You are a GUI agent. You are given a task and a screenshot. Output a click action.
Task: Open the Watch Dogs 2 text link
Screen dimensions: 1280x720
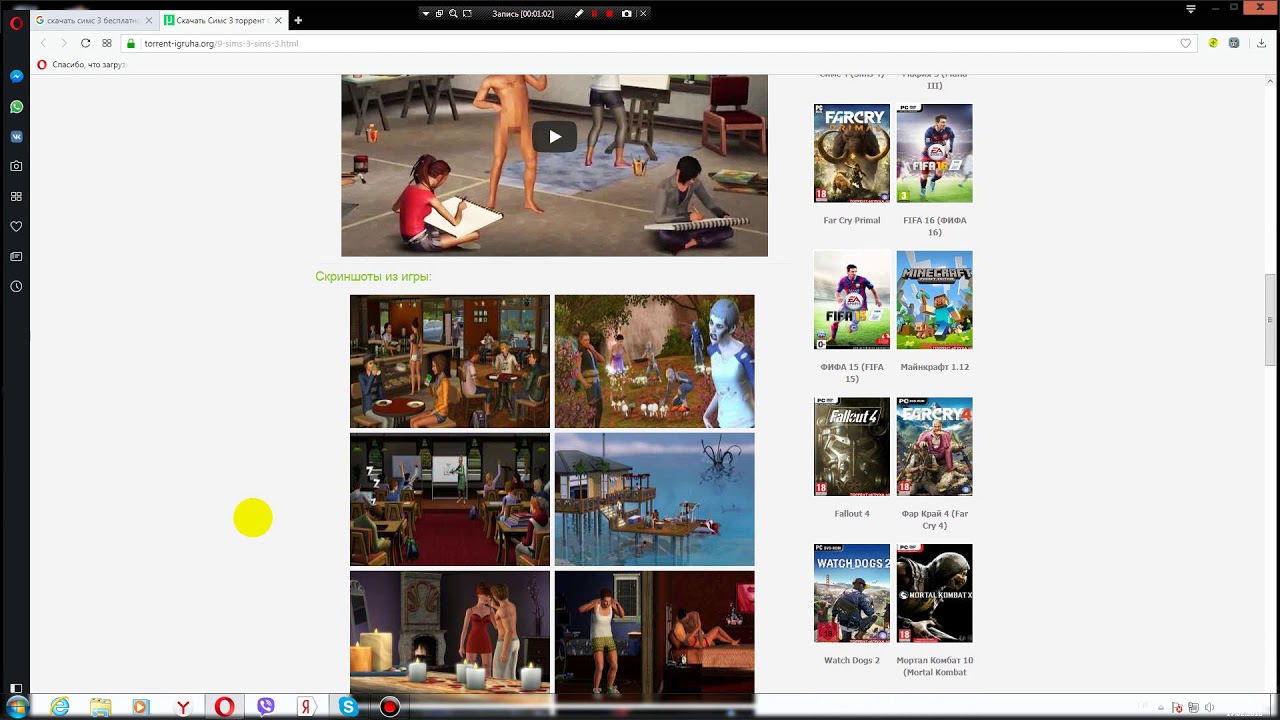point(852,661)
